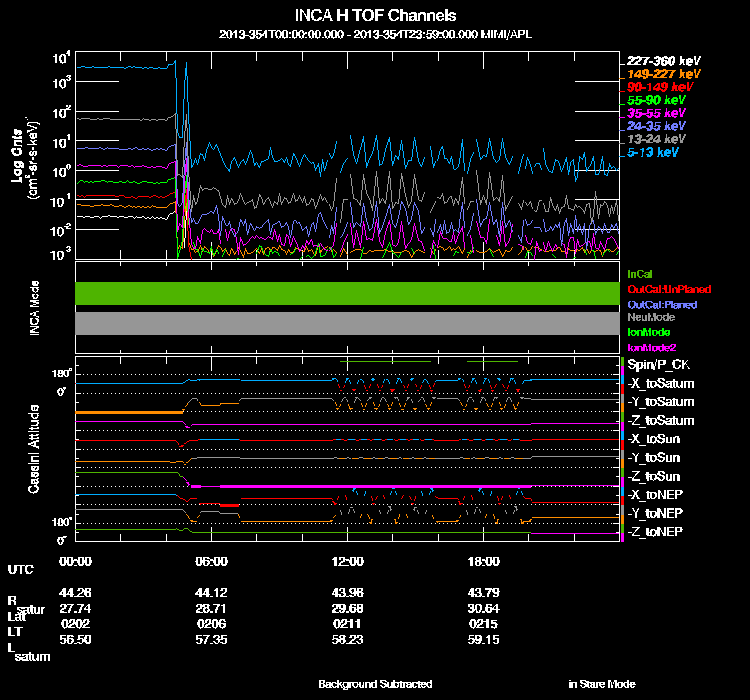The height and width of the screenshot is (700, 750).
Task: Click the "Background Subtracted" footer text
Action: pyautogui.click(x=375, y=684)
